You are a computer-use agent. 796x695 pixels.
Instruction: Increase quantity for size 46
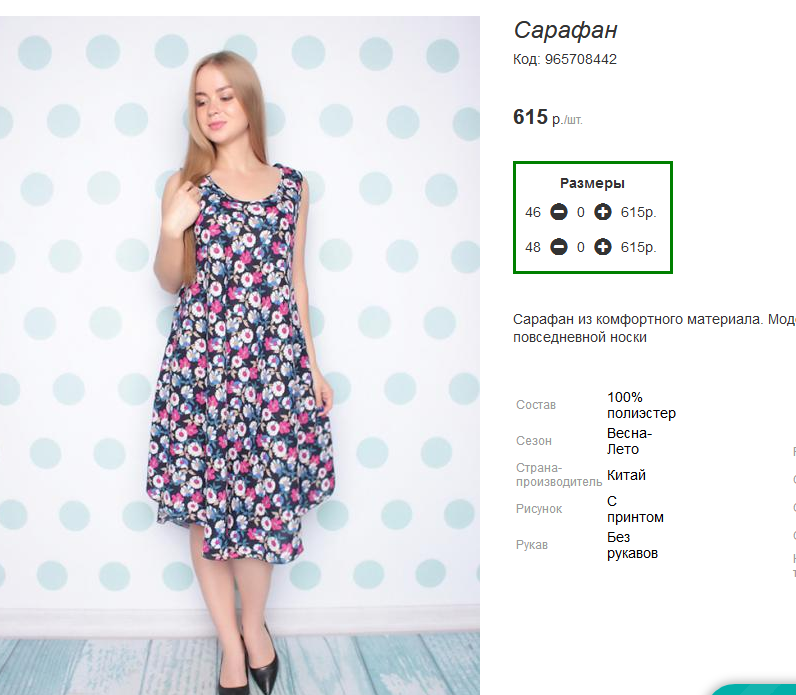tap(603, 212)
